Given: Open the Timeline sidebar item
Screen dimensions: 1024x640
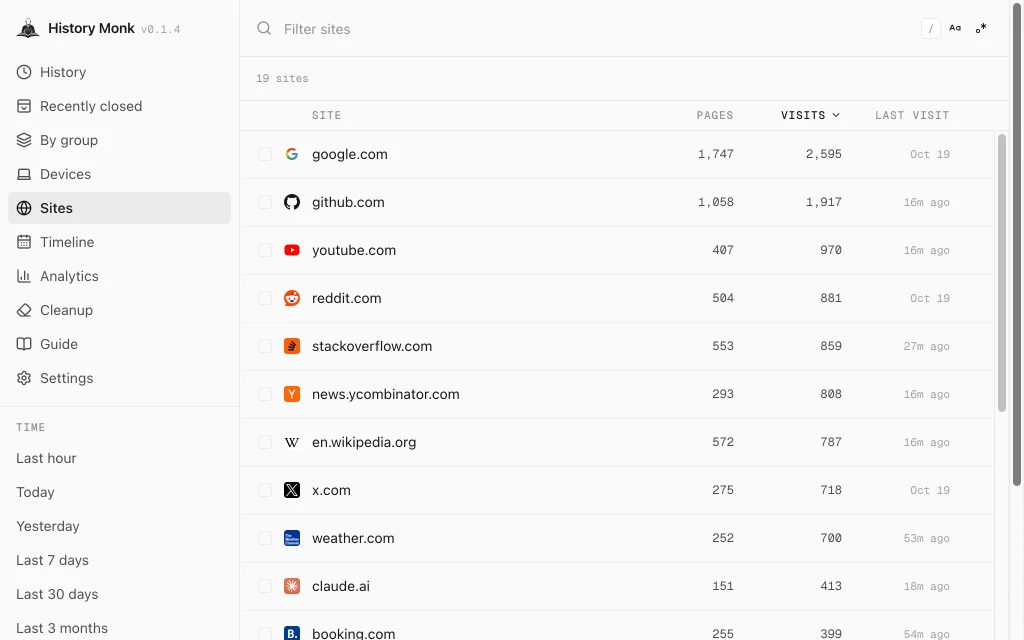Looking at the screenshot, I should coord(120,242).
